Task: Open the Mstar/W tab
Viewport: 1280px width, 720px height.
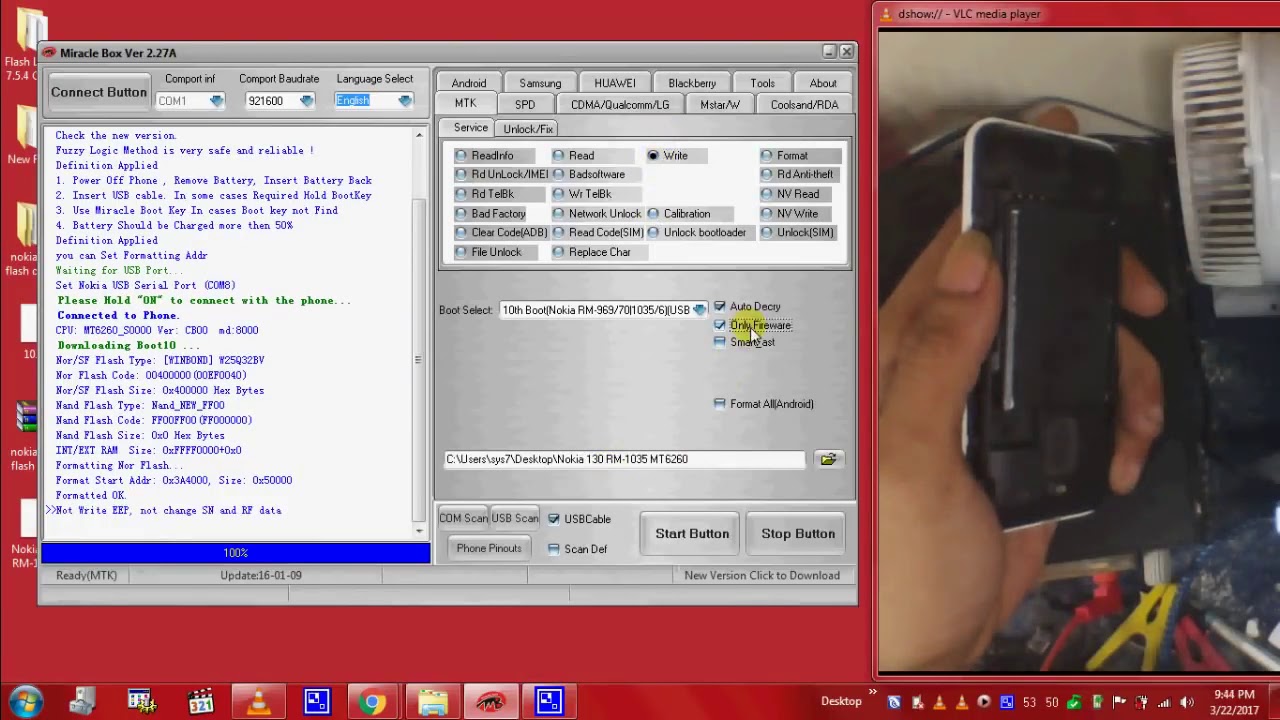Action: coord(720,104)
